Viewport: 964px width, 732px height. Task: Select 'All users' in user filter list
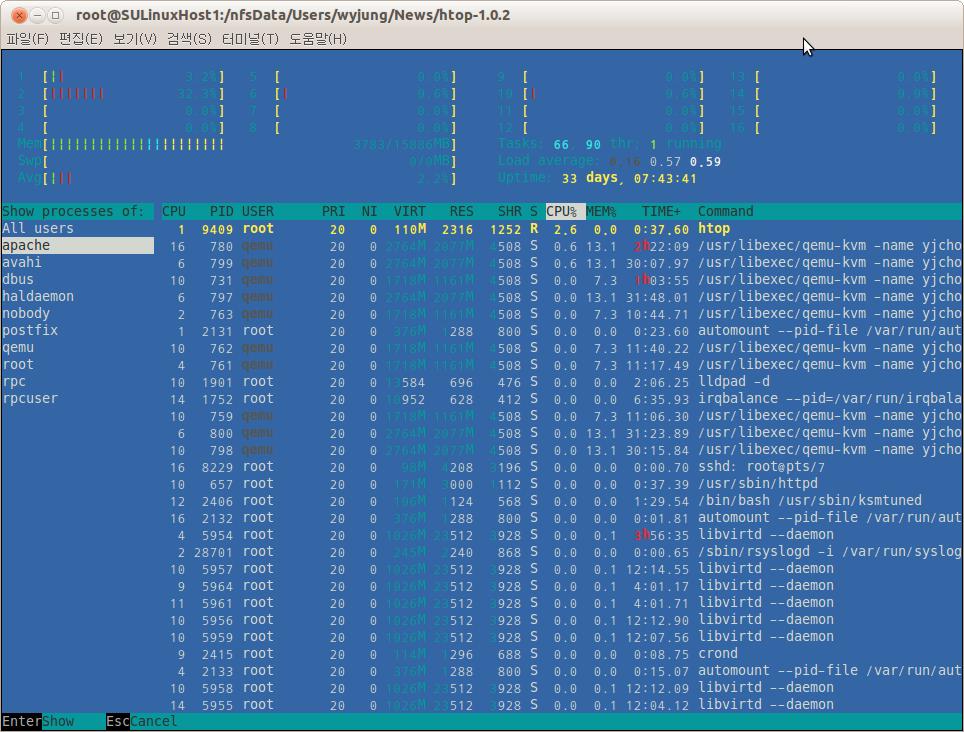[x=77, y=229]
